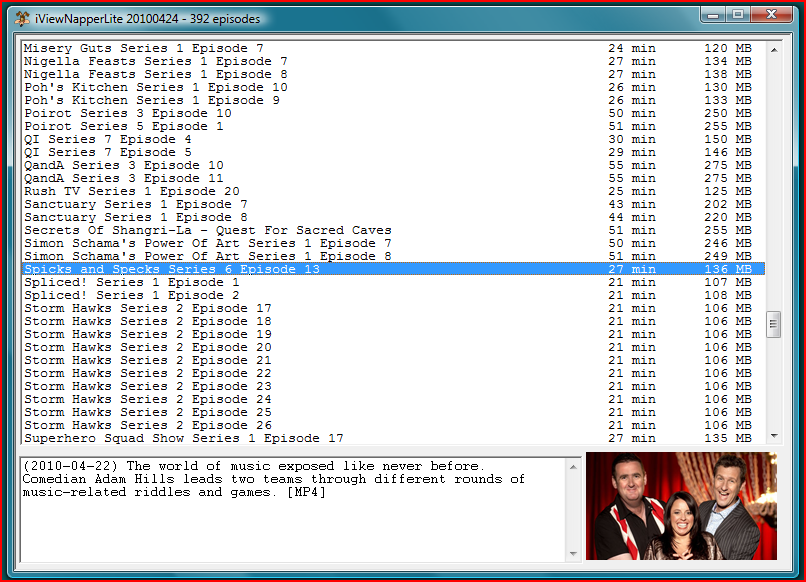Click the 250 MB size of Poirot Series 3
This screenshot has height=582, width=806.
[728, 113]
